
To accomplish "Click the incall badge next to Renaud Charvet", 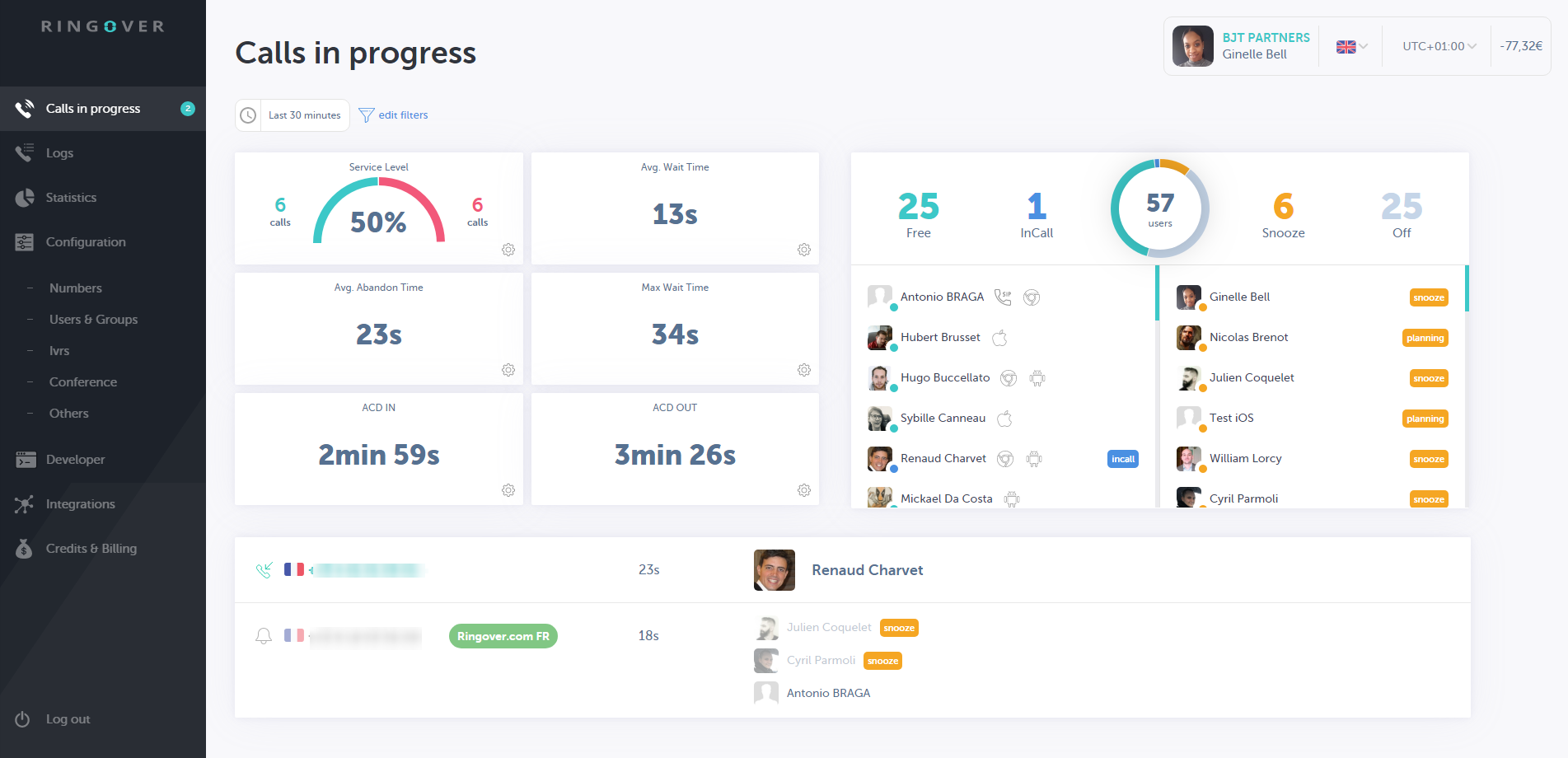I will click(x=1122, y=458).
